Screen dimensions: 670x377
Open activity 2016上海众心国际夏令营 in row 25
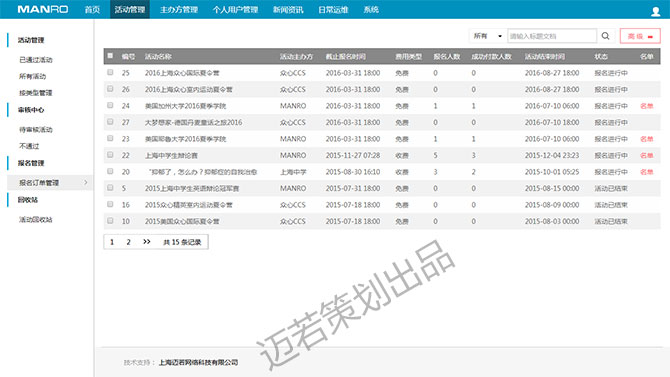point(182,73)
